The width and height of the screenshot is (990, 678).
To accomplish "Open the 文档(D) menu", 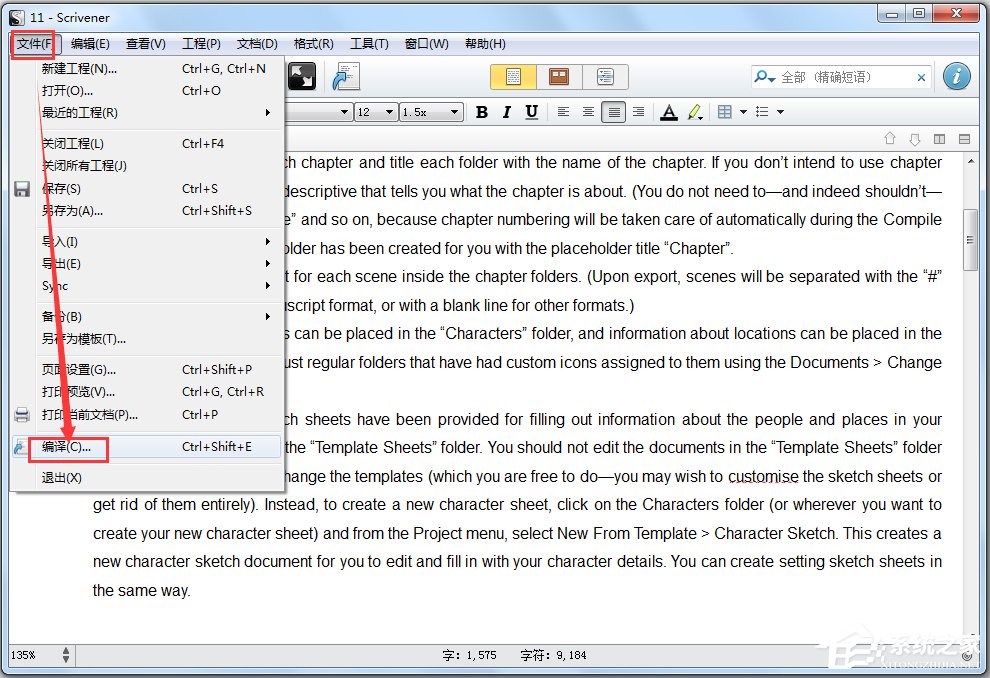I will [257, 44].
